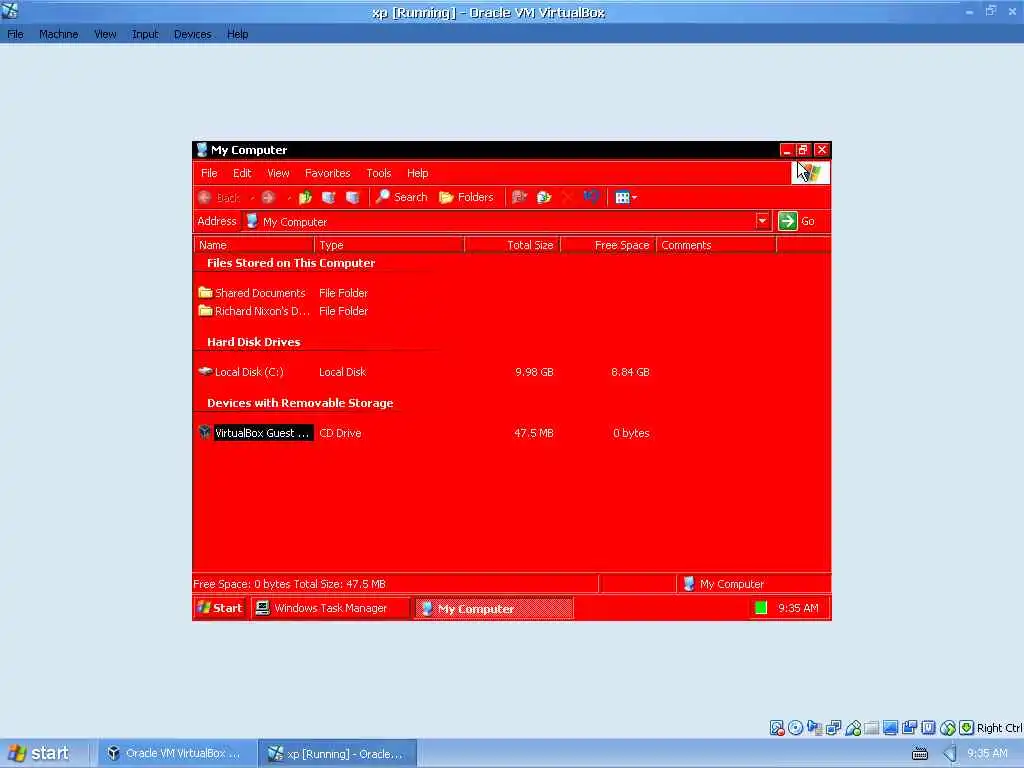Screen dimensions: 1024x768
Task: Switch to Windows Task Manager taskbar button
Action: [x=330, y=608]
